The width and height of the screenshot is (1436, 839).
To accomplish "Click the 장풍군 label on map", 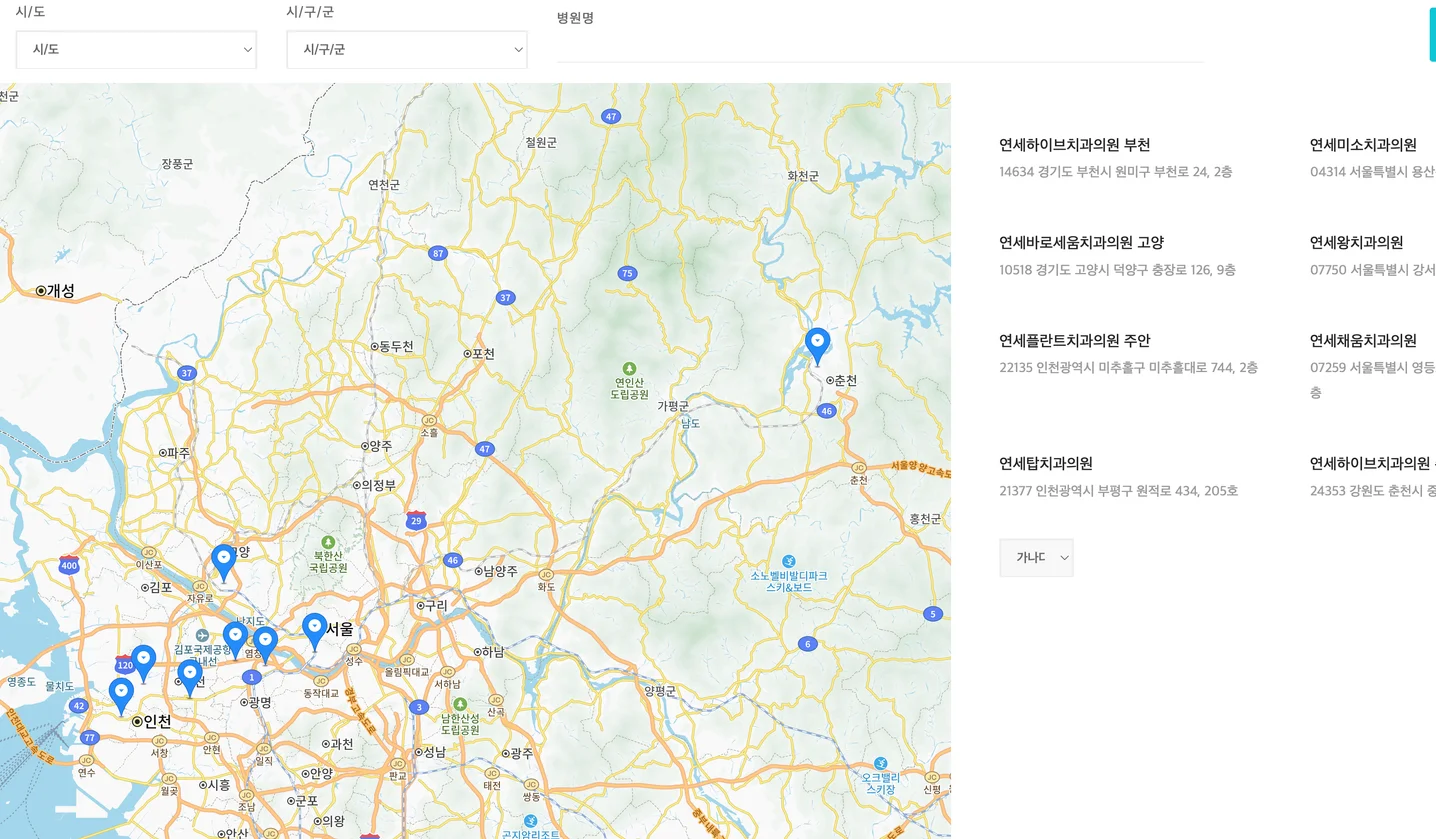I will click(x=177, y=163).
